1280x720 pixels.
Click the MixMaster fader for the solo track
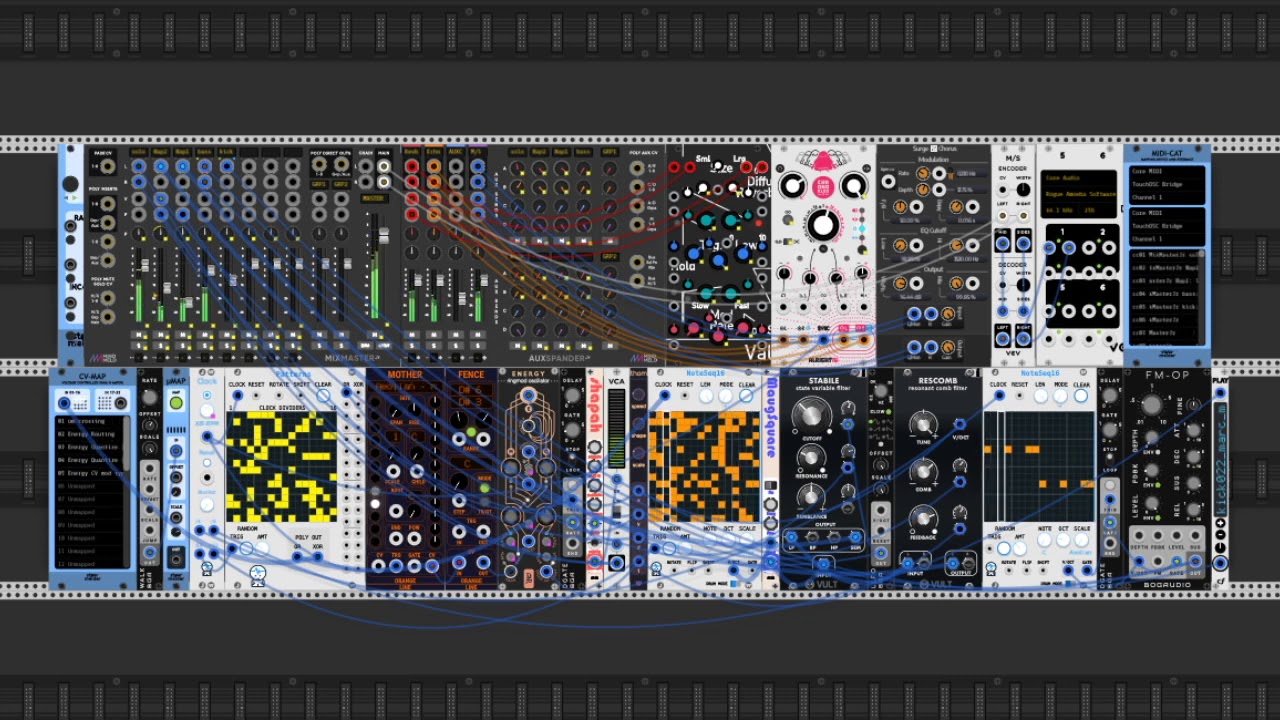click(145, 265)
